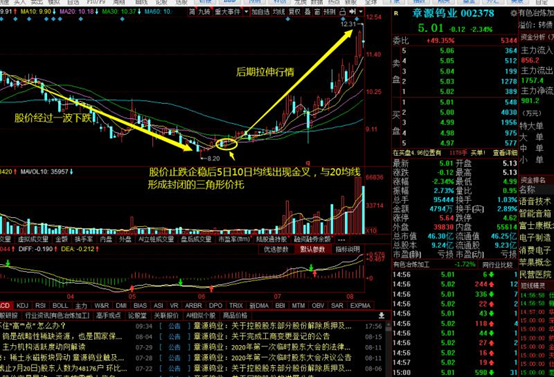
Task: Open the dropdown arrow after the jump-to-end icon
Action: [360, 12]
